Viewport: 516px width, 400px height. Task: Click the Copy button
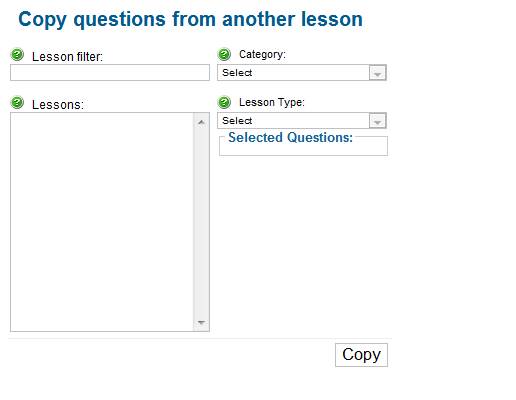[x=361, y=355]
